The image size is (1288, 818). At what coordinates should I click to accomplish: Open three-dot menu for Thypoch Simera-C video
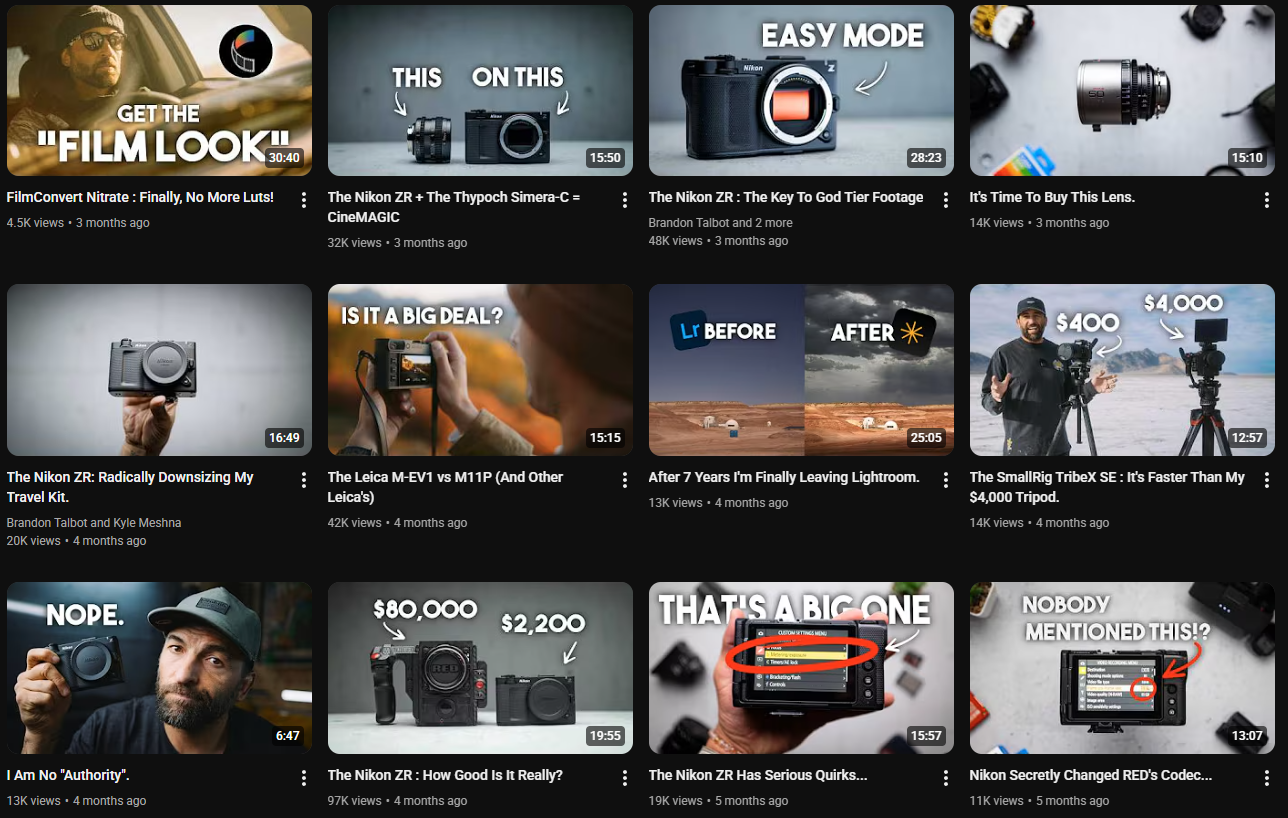(x=625, y=200)
